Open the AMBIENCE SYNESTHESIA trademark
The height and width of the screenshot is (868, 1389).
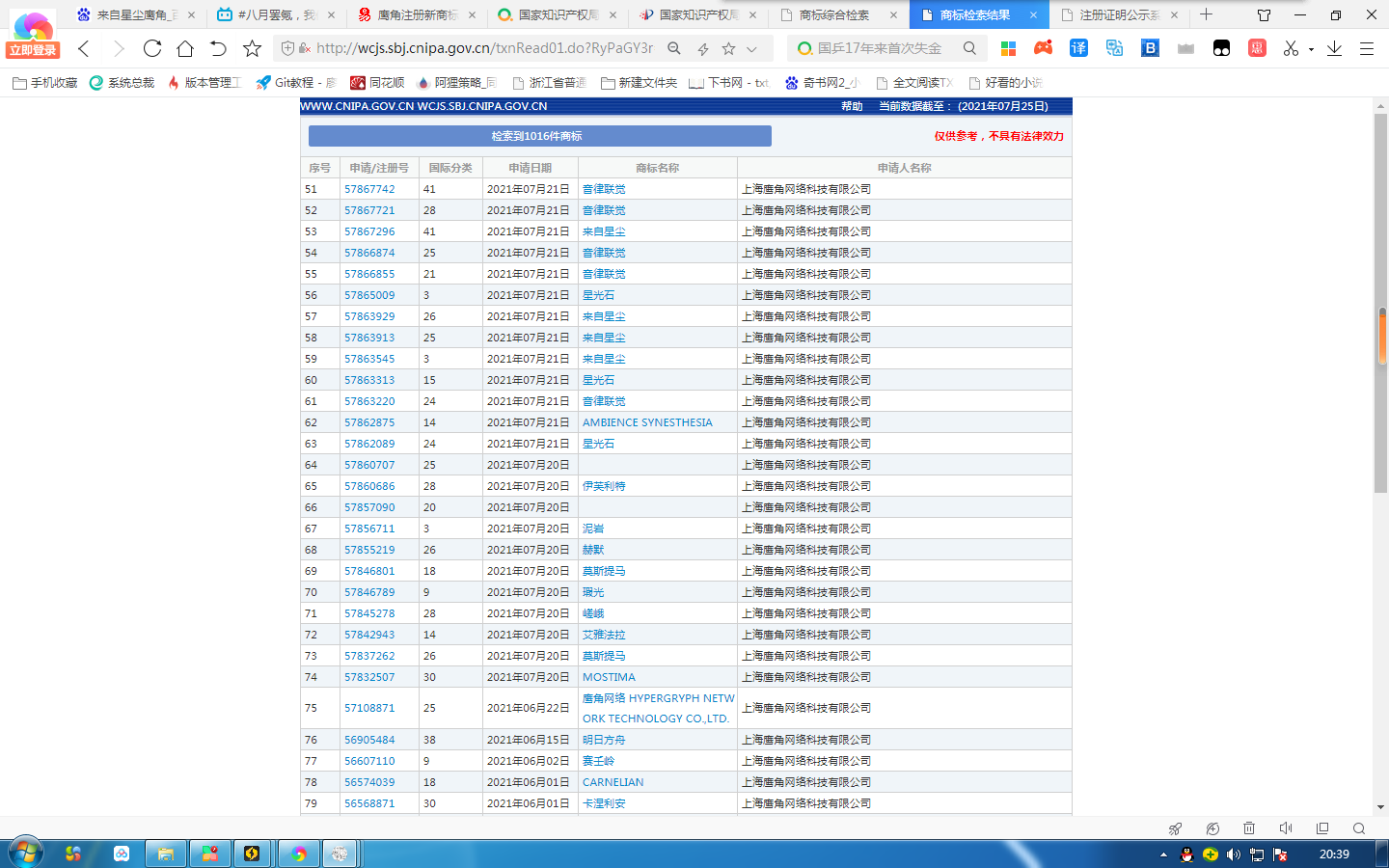(x=647, y=422)
